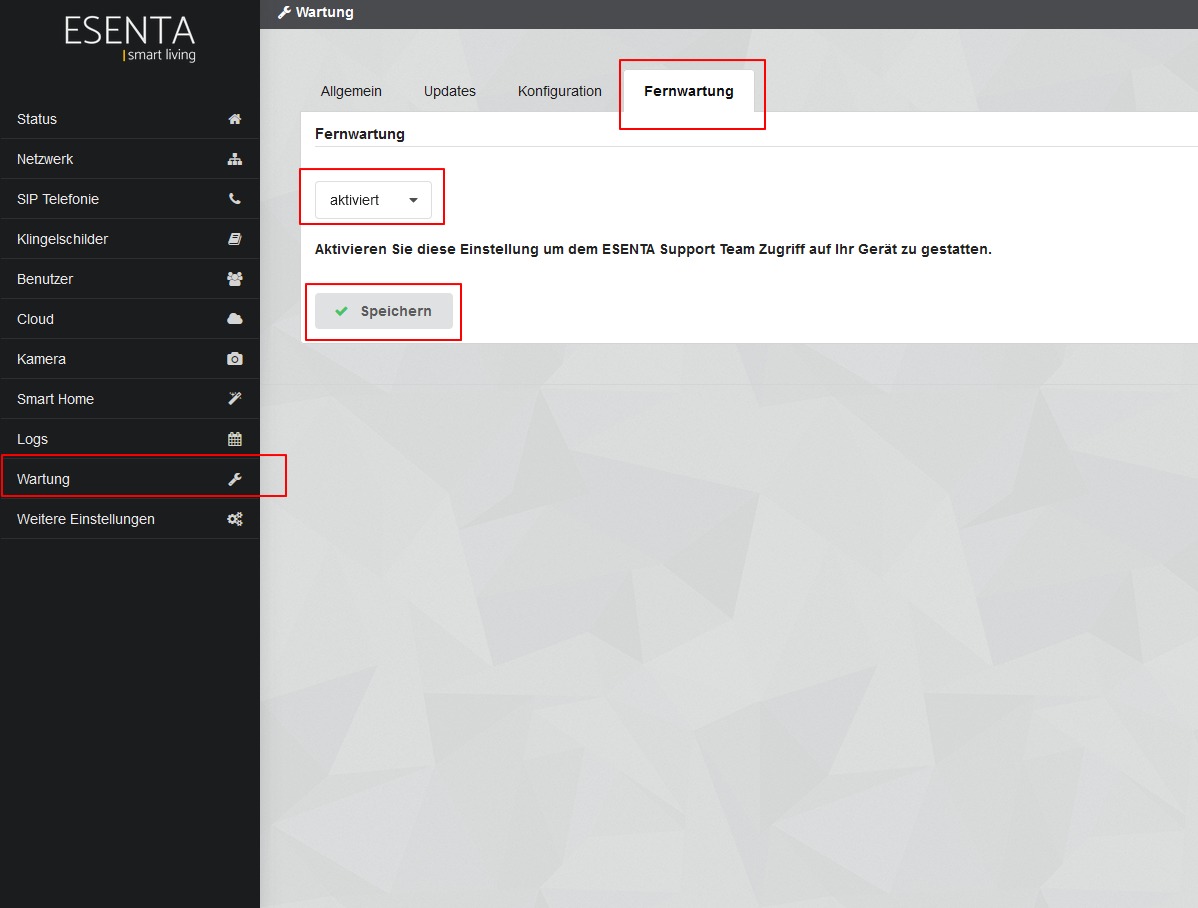1198x908 pixels.
Task: Click the calendar icon beside Logs
Action: click(235, 439)
